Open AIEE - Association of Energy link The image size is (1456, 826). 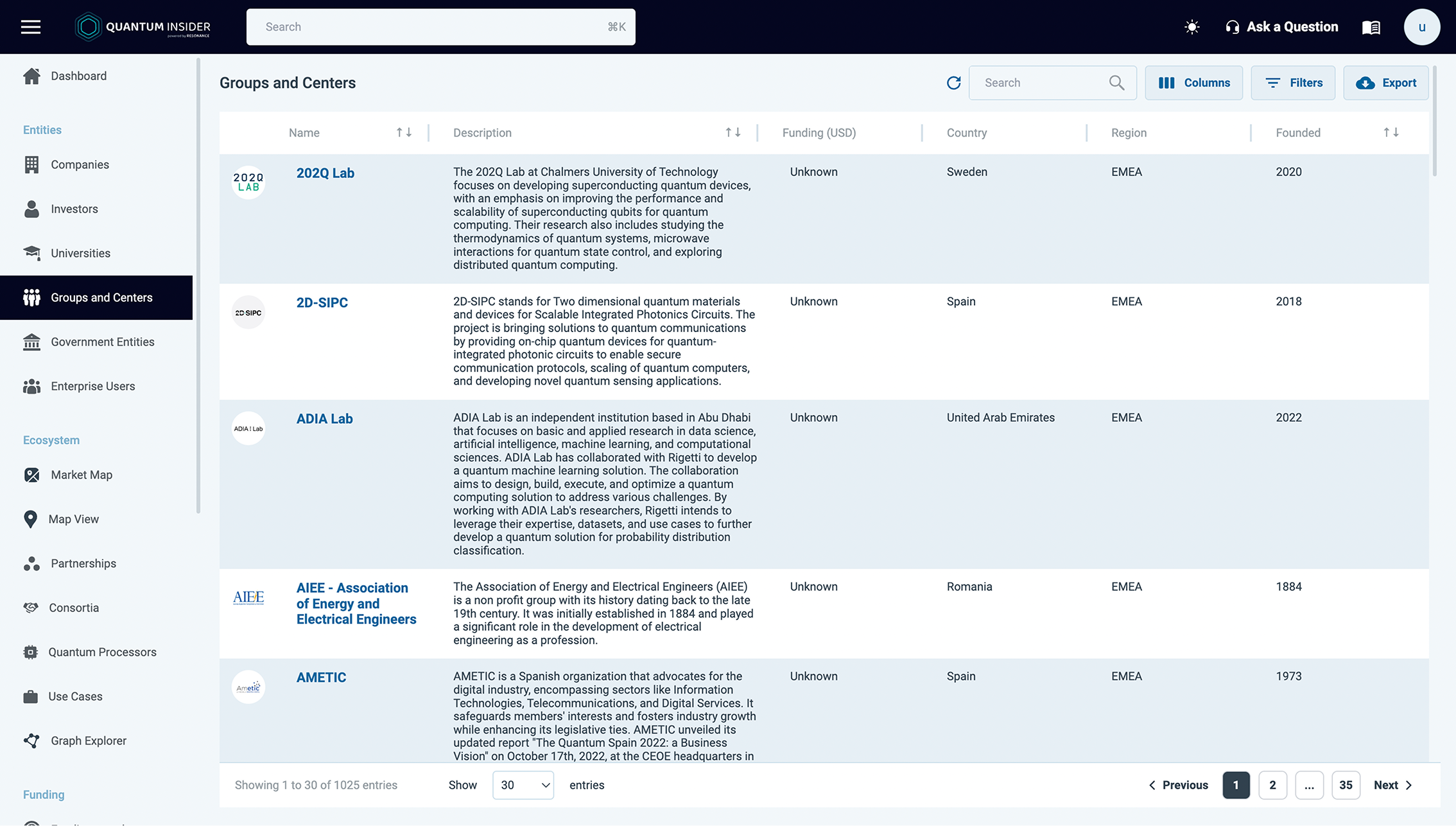pos(356,604)
